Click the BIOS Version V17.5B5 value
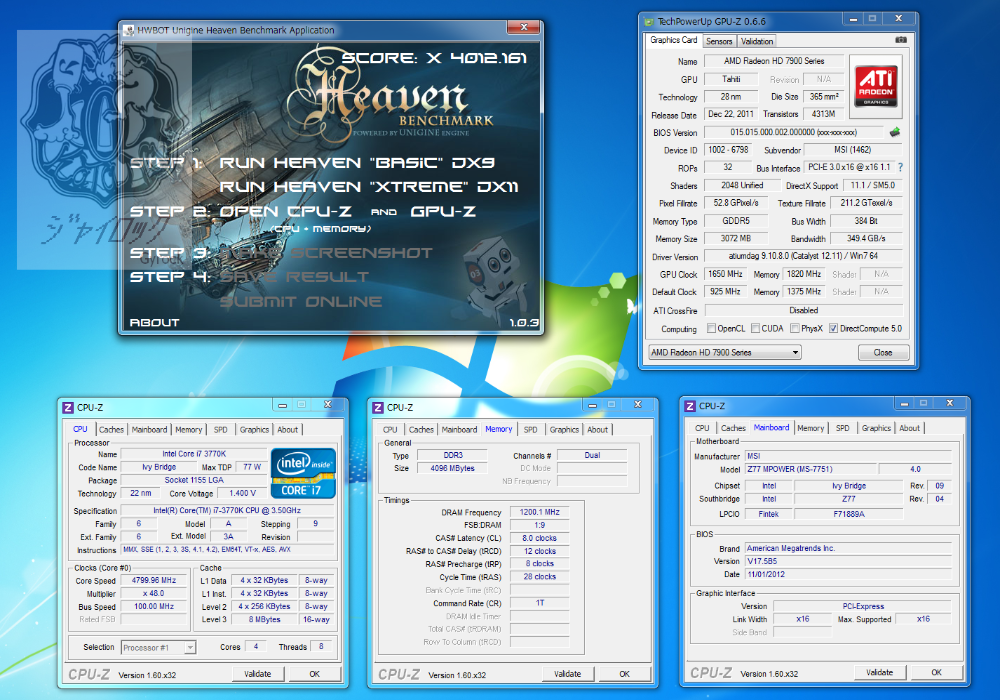The image size is (1000, 700). pyautogui.click(x=849, y=561)
